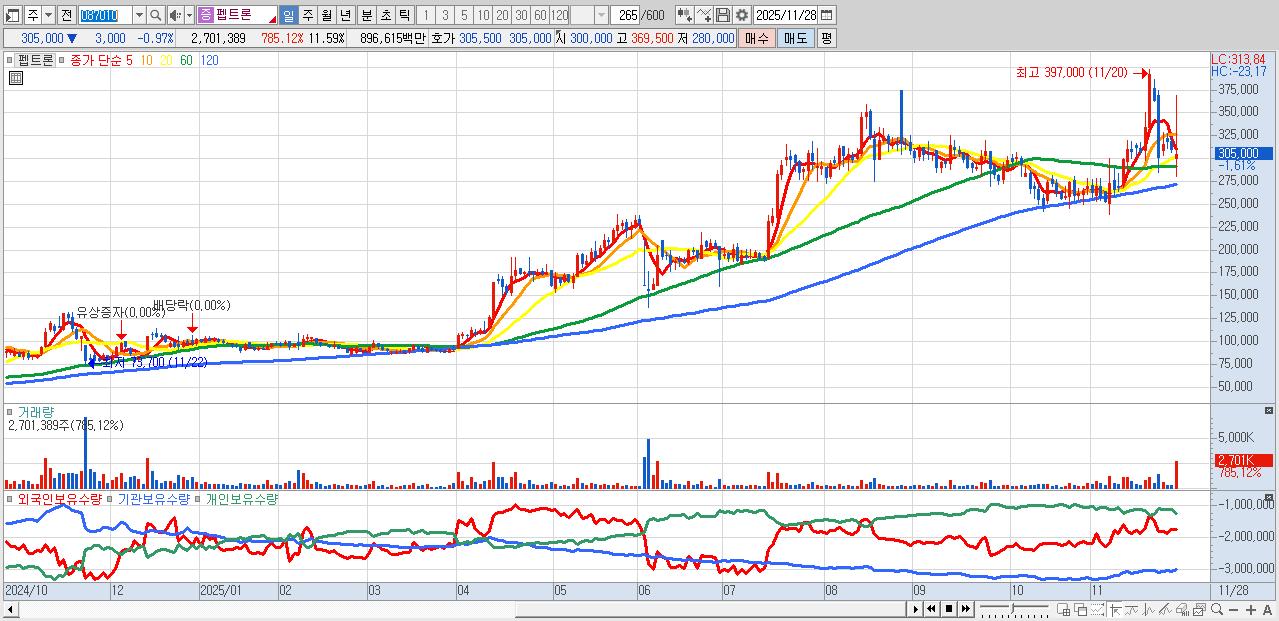Viewport: 1279px width, 621px height.
Task: Click the 매도 sell button
Action: click(795, 38)
